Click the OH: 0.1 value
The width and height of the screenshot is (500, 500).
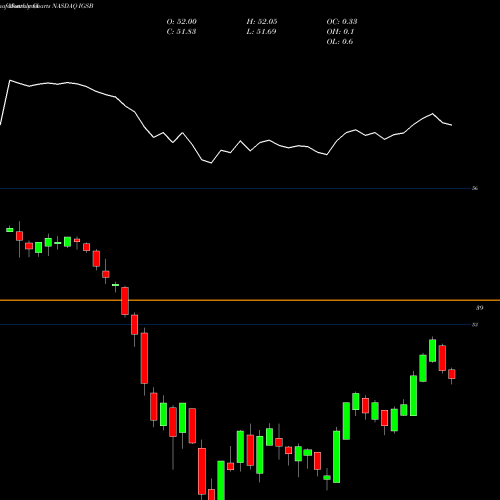[x=340, y=32]
